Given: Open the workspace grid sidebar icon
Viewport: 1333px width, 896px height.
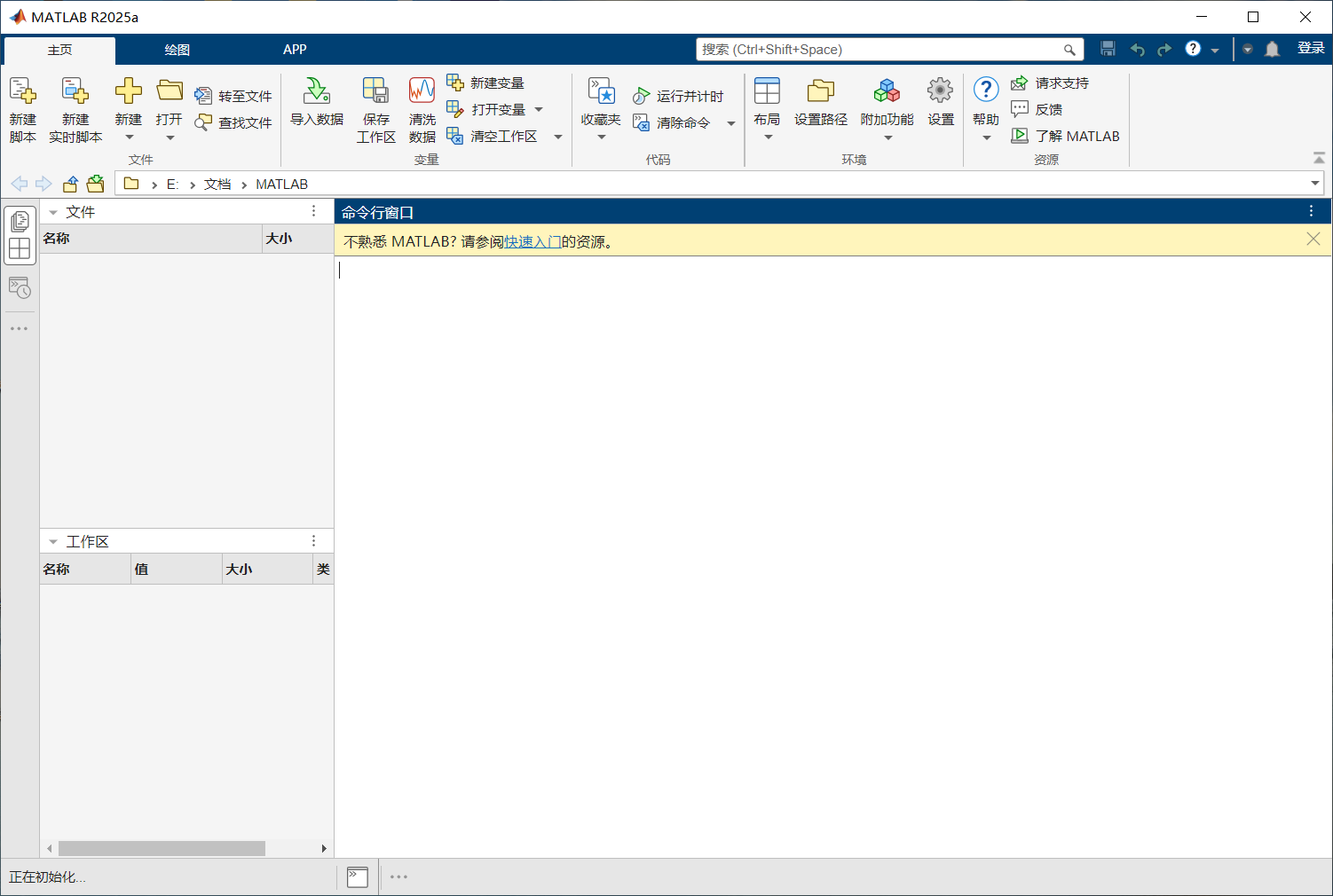Looking at the screenshot, I should click(20, 248).
